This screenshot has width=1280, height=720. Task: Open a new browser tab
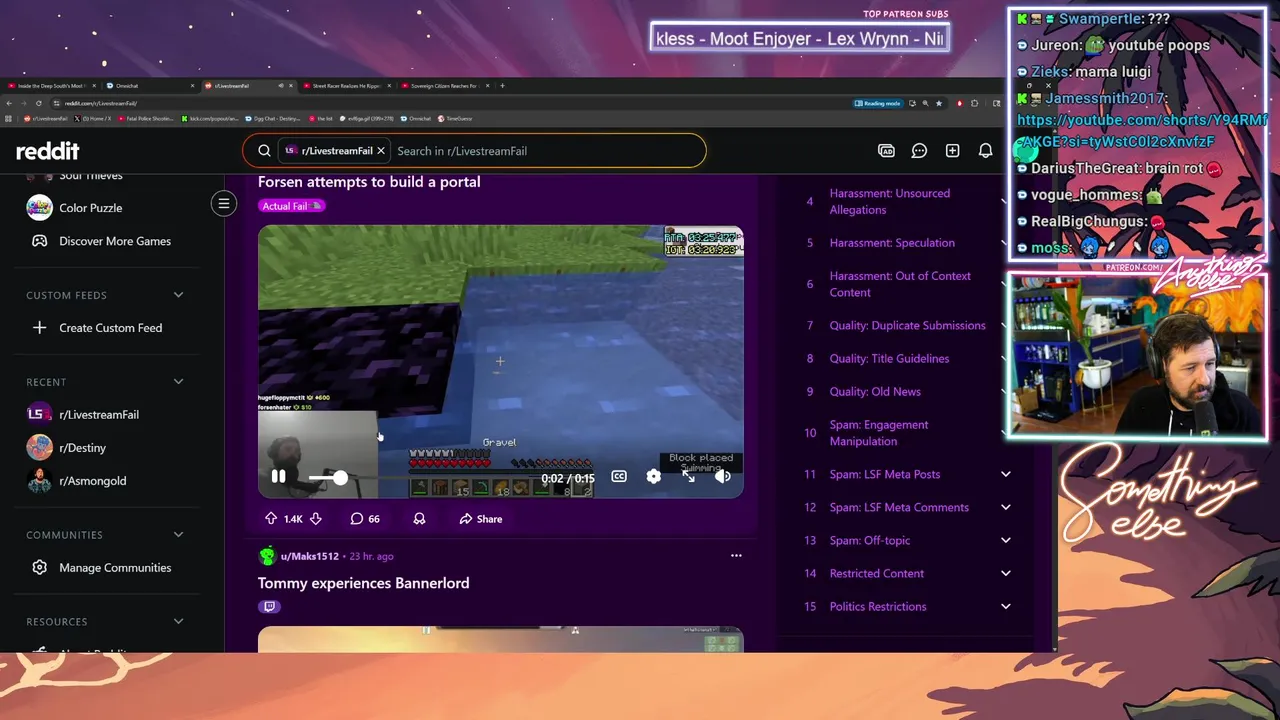(502, 86)
